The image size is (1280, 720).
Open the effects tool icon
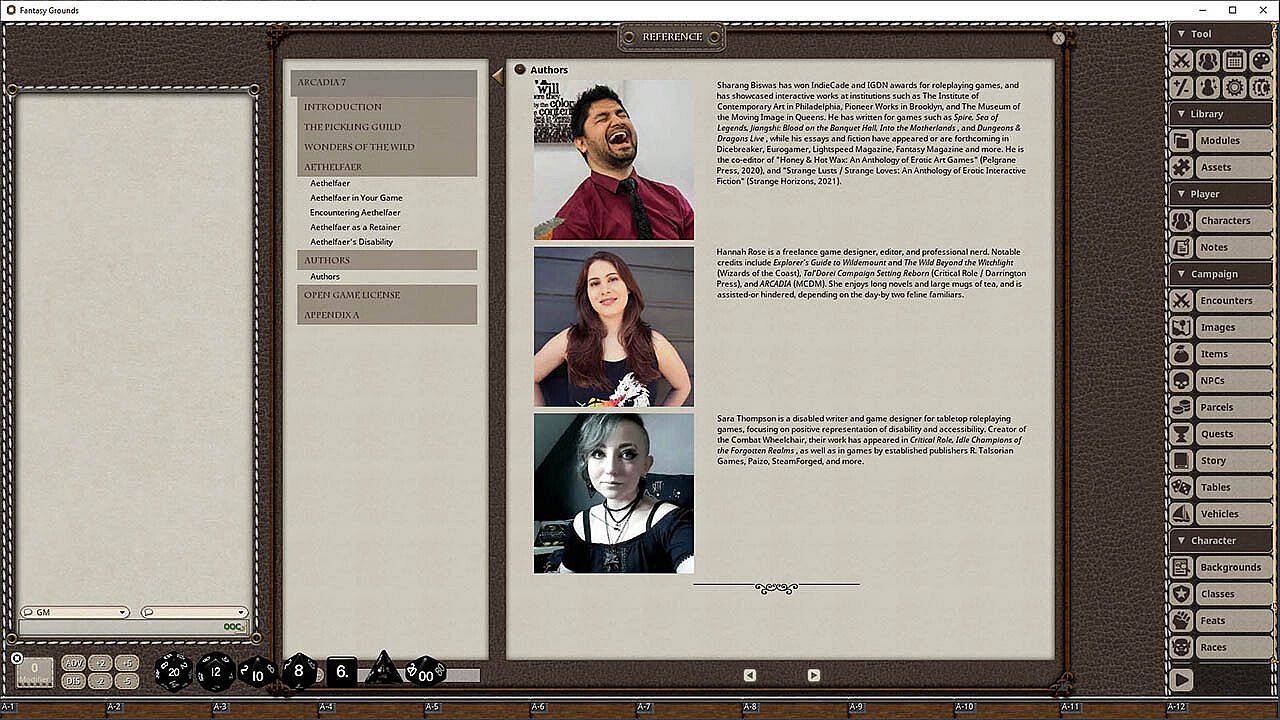[x=1208, y=87]
